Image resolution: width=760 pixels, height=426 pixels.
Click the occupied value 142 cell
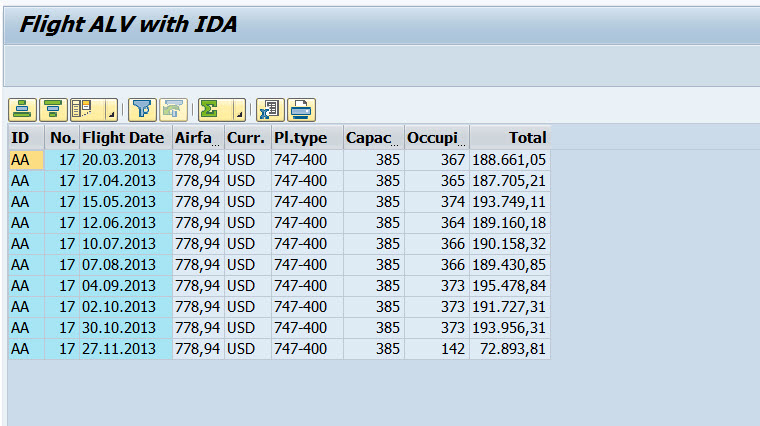point(436,349)
